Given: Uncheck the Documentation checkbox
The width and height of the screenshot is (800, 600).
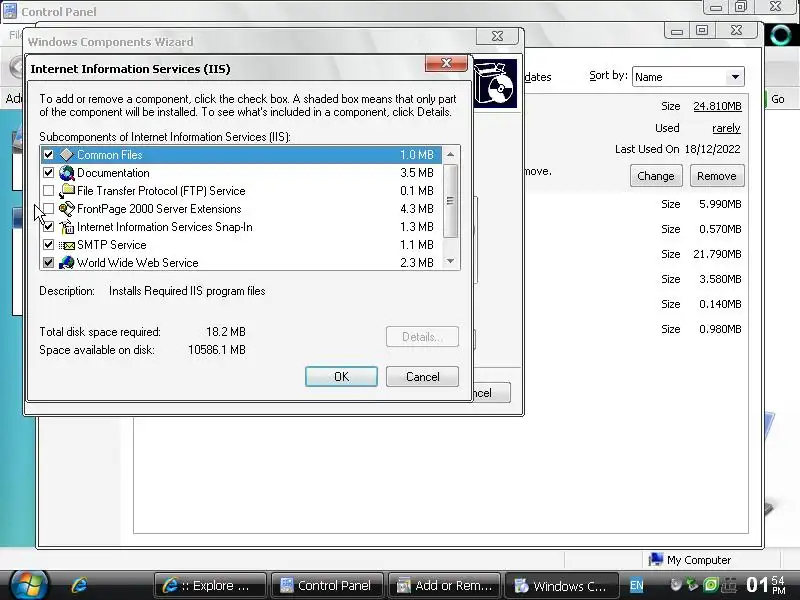Looking at the screenshot, I should [x=48, y=173].
